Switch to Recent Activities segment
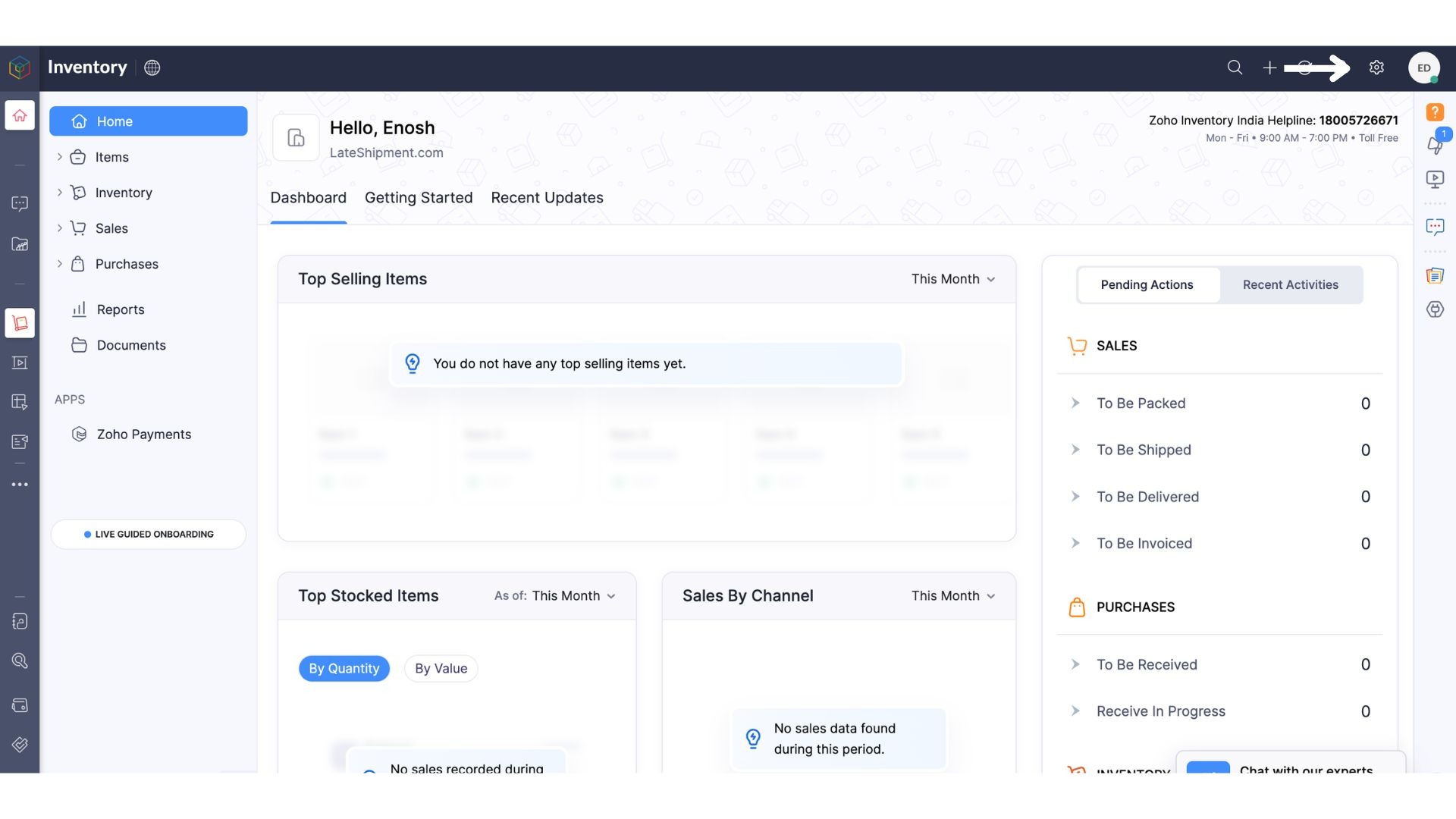The width and height of the screenshot is (1456, 819). tap(1290, 284)
